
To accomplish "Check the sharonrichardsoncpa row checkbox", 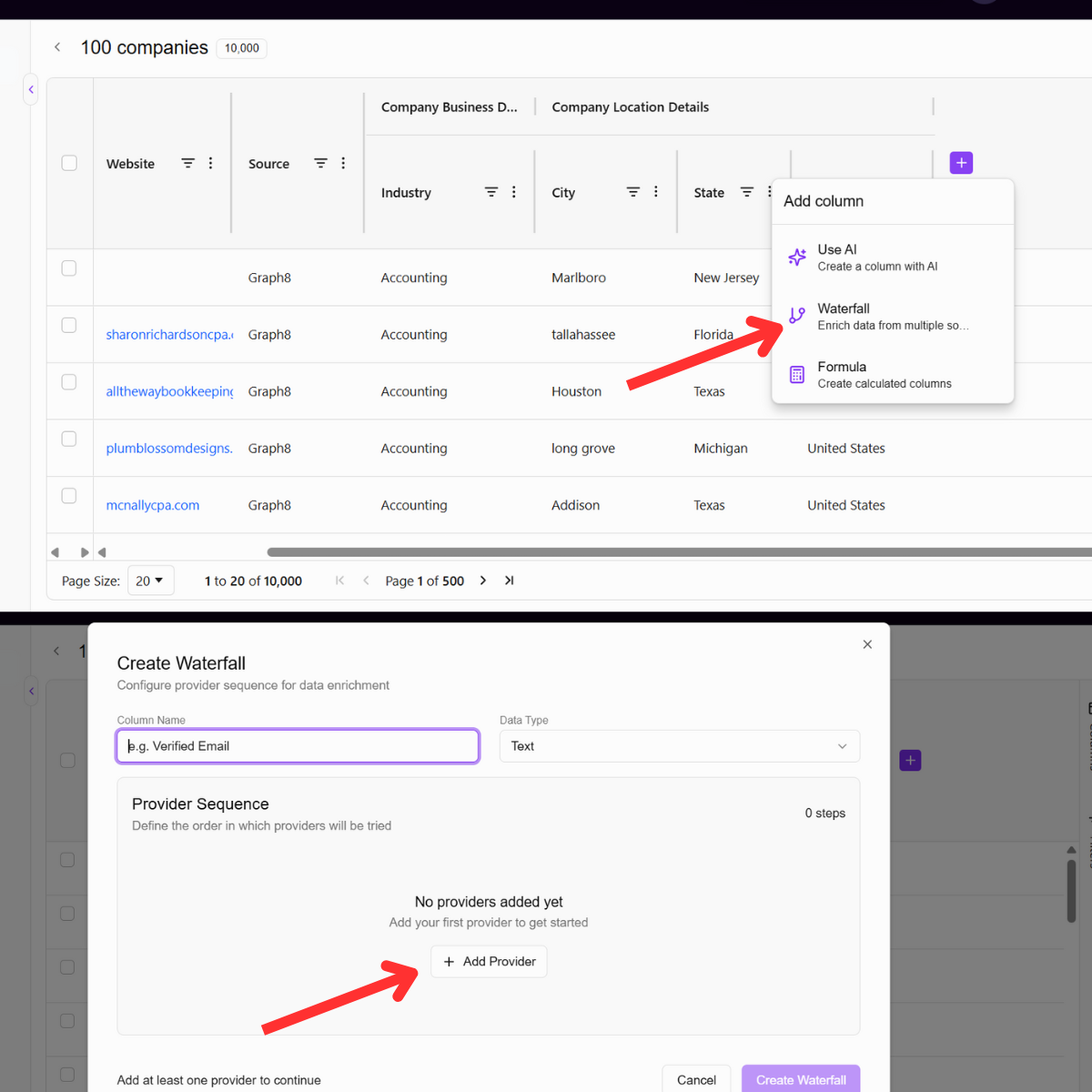I will click(69, 325).
